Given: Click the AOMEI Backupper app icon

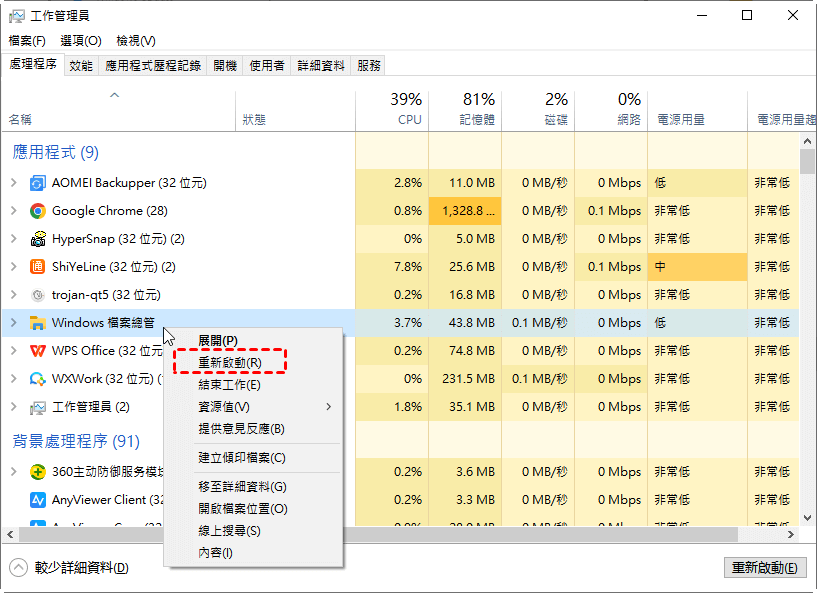Looking at the screenshot, I should point(38,183).
